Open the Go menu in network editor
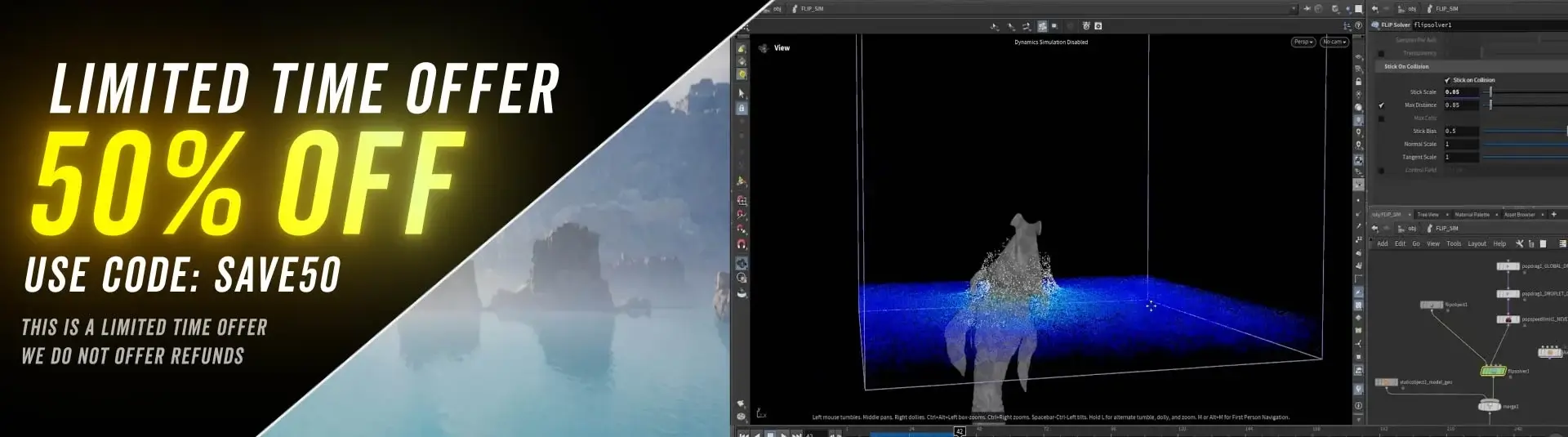Screen dimensions: 1568x437 coord(1416,243)
